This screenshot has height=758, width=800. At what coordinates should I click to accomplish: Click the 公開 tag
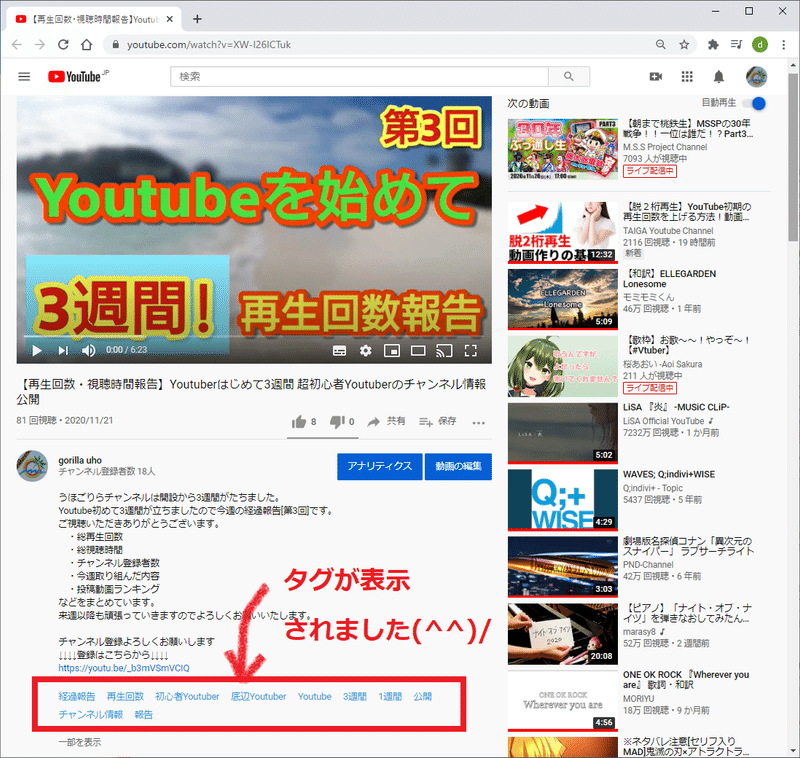pyautogui.click(x=422, y=696)
